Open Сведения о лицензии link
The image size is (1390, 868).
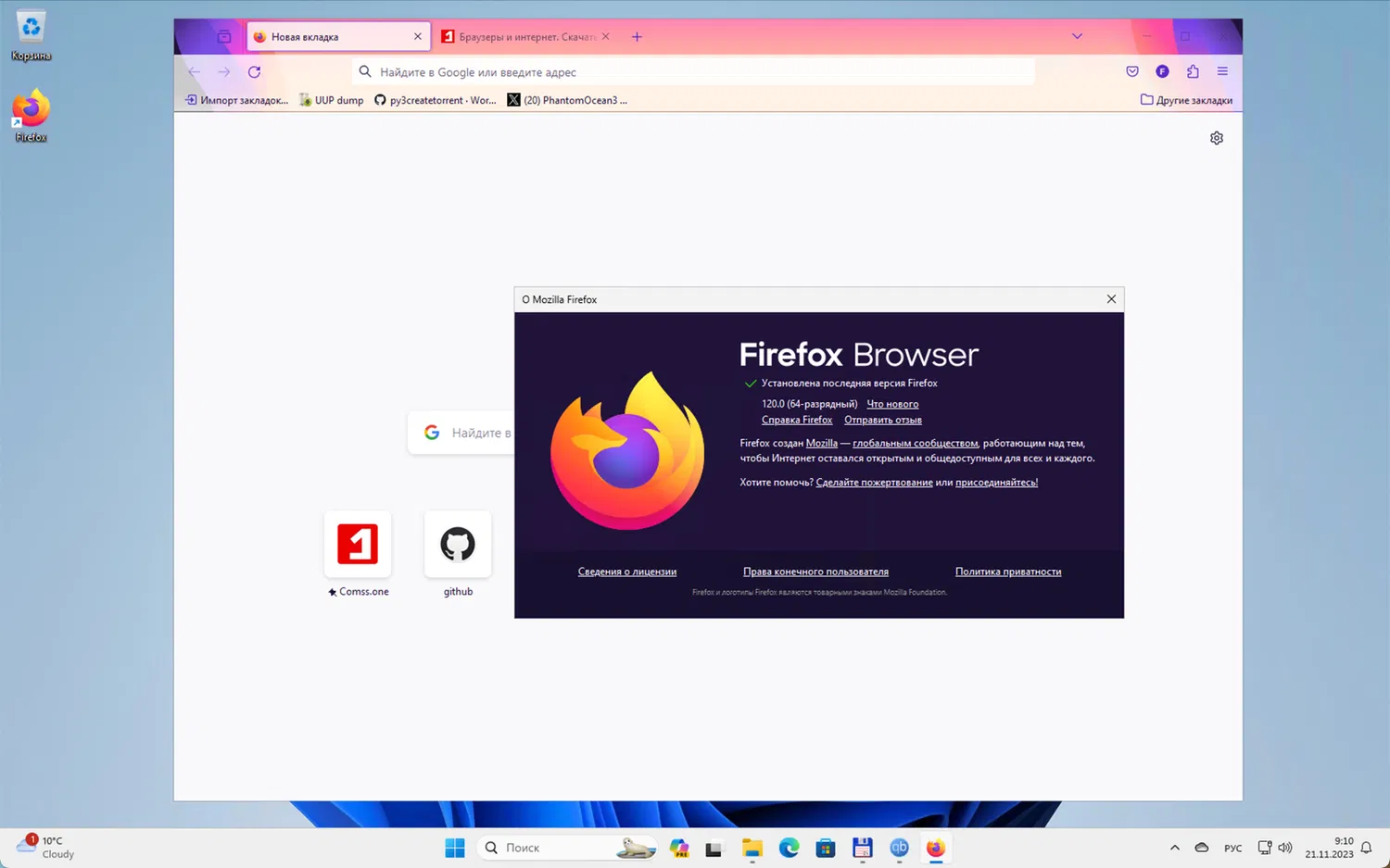pyautogui.click(x=627, y=572)
